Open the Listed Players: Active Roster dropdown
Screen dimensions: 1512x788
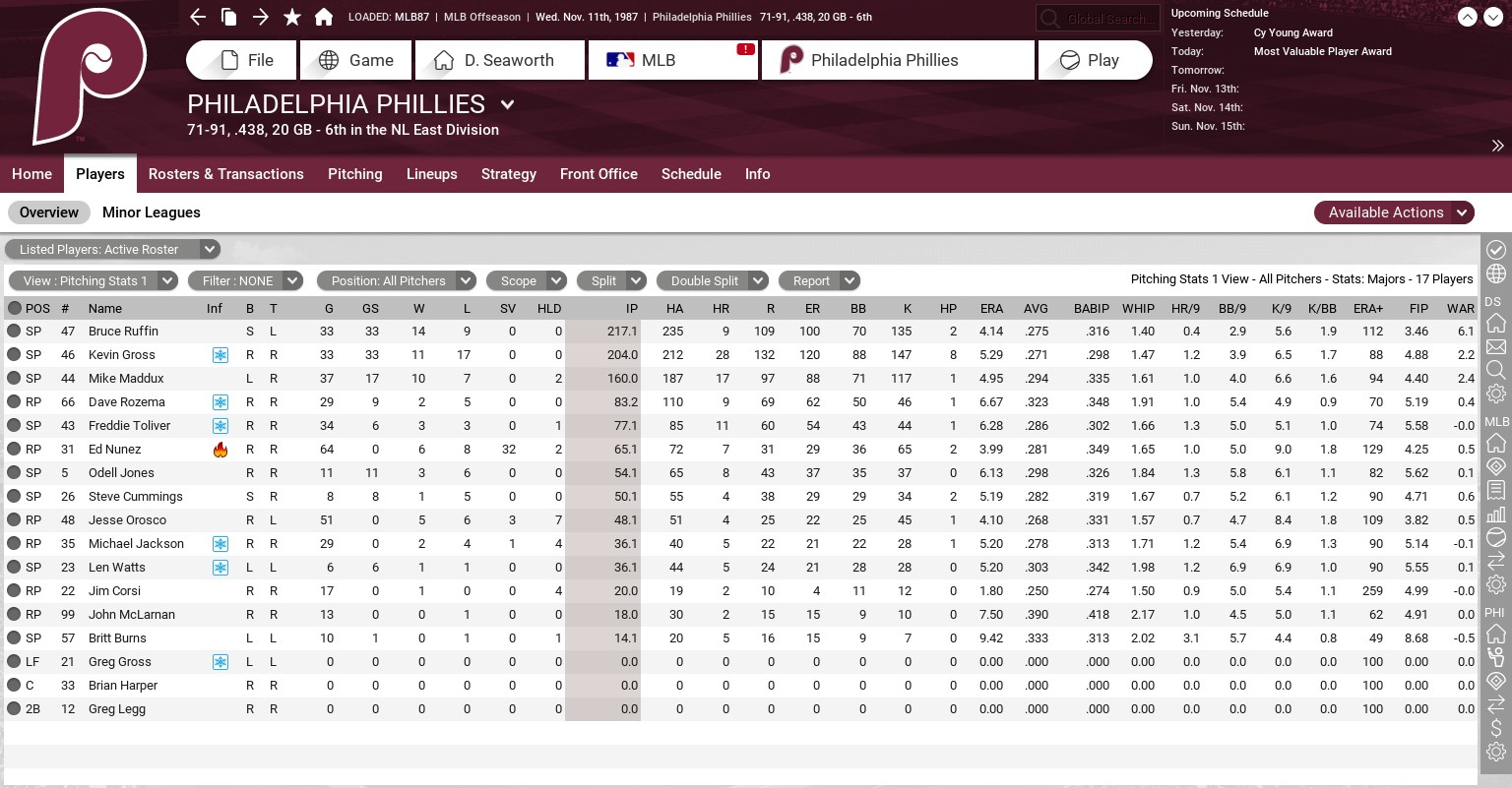112,250
